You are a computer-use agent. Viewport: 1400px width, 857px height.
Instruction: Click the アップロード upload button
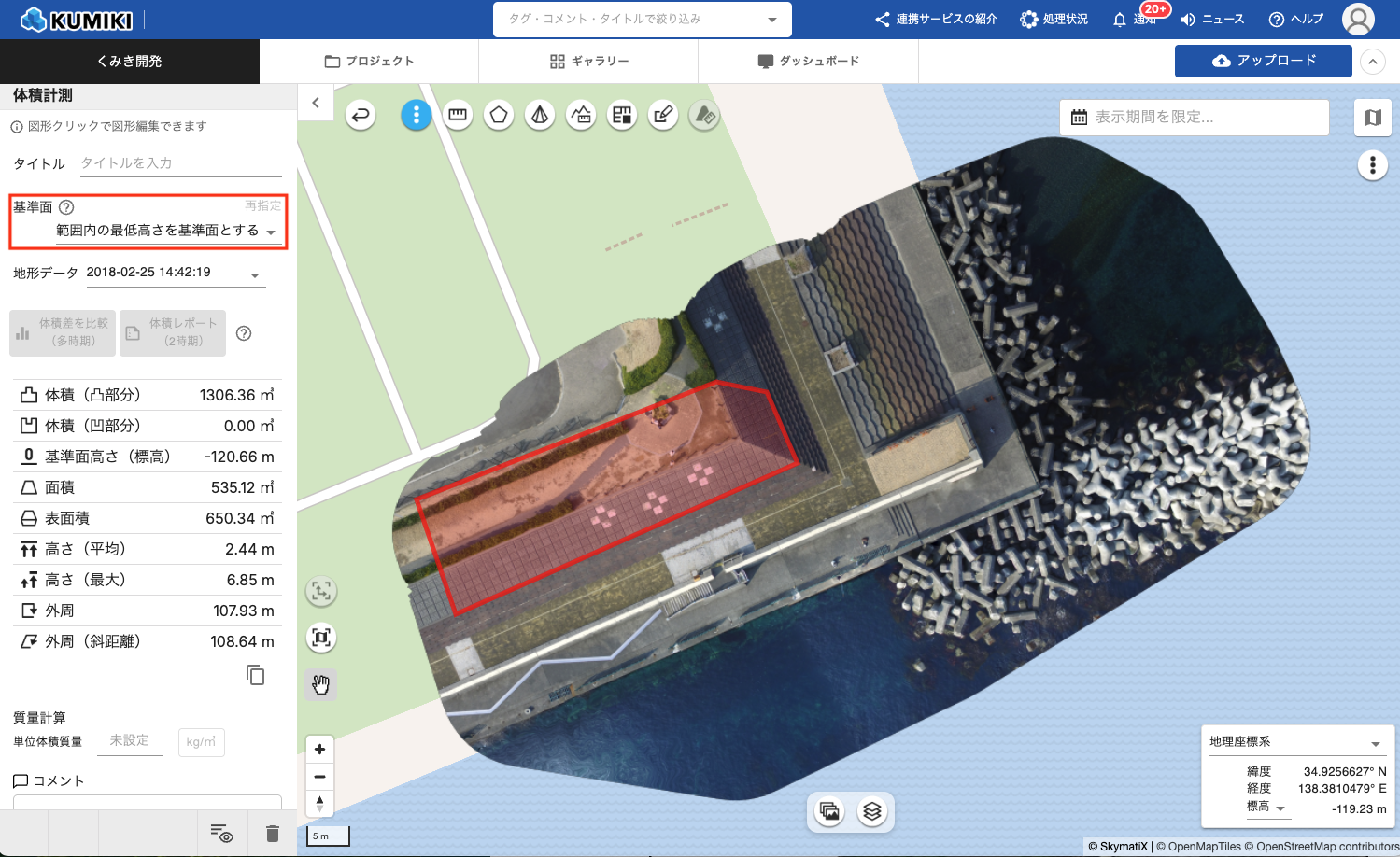coord(1263,61)
